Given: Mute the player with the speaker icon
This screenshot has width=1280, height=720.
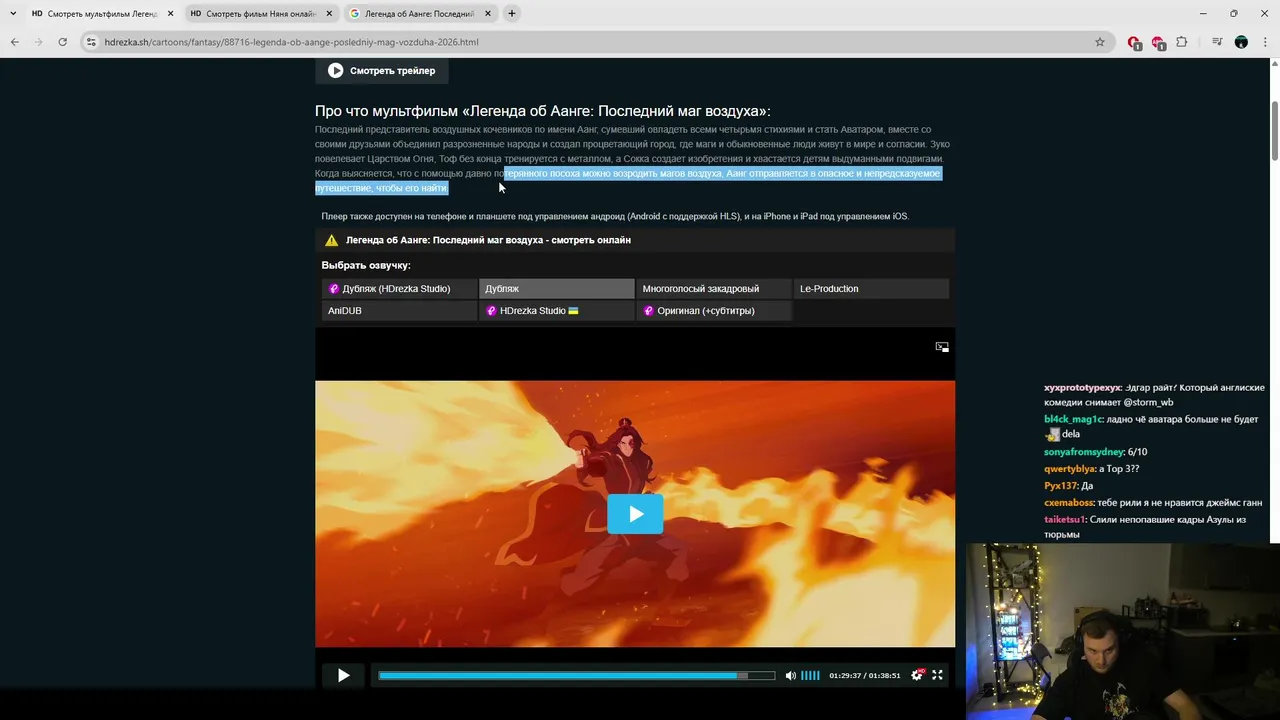Looking at the screenshot, I should point(790,676).
